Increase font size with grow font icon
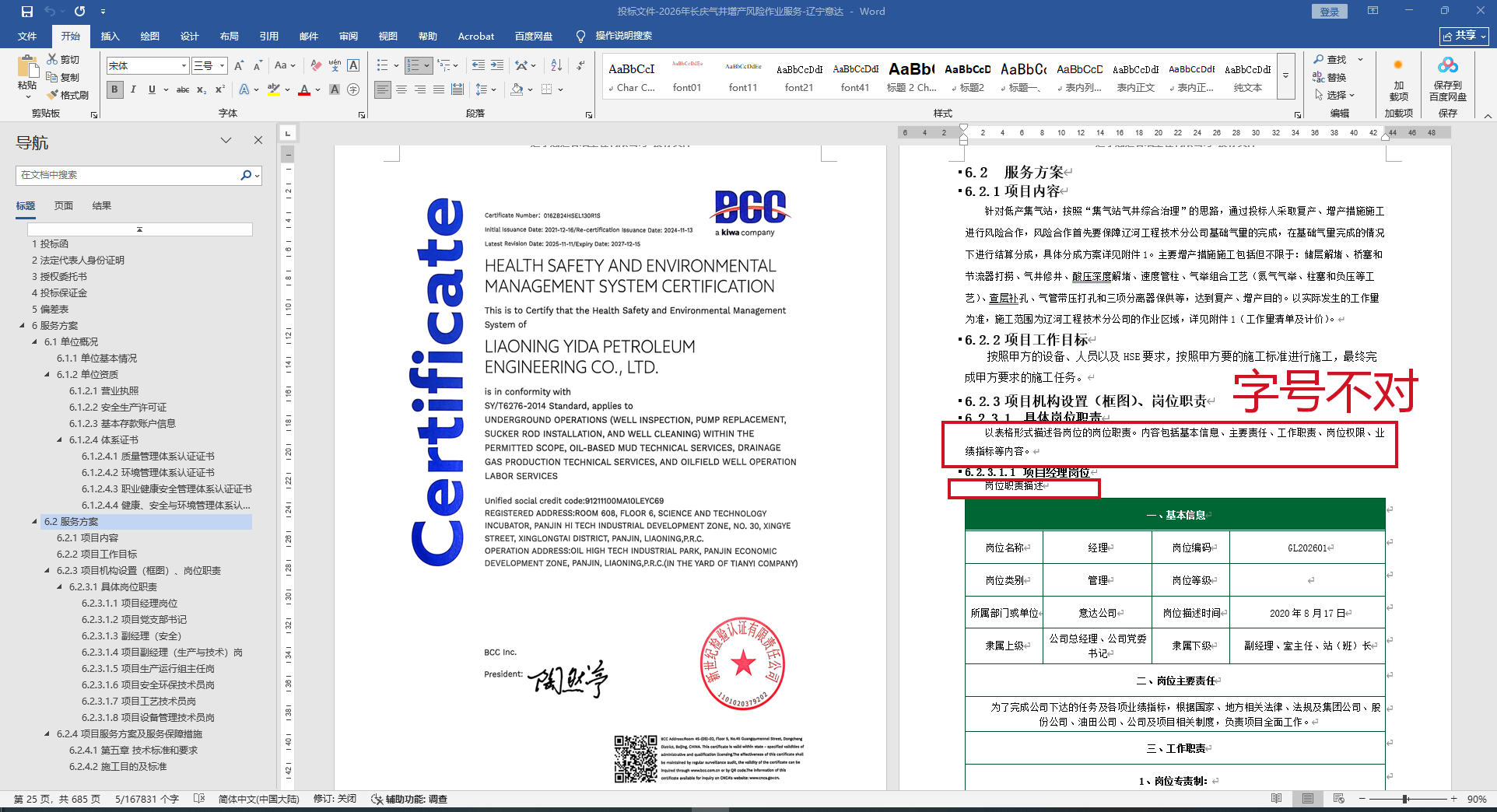The image size is (1497, 812). pyautogui.click(x=239, y=65)
